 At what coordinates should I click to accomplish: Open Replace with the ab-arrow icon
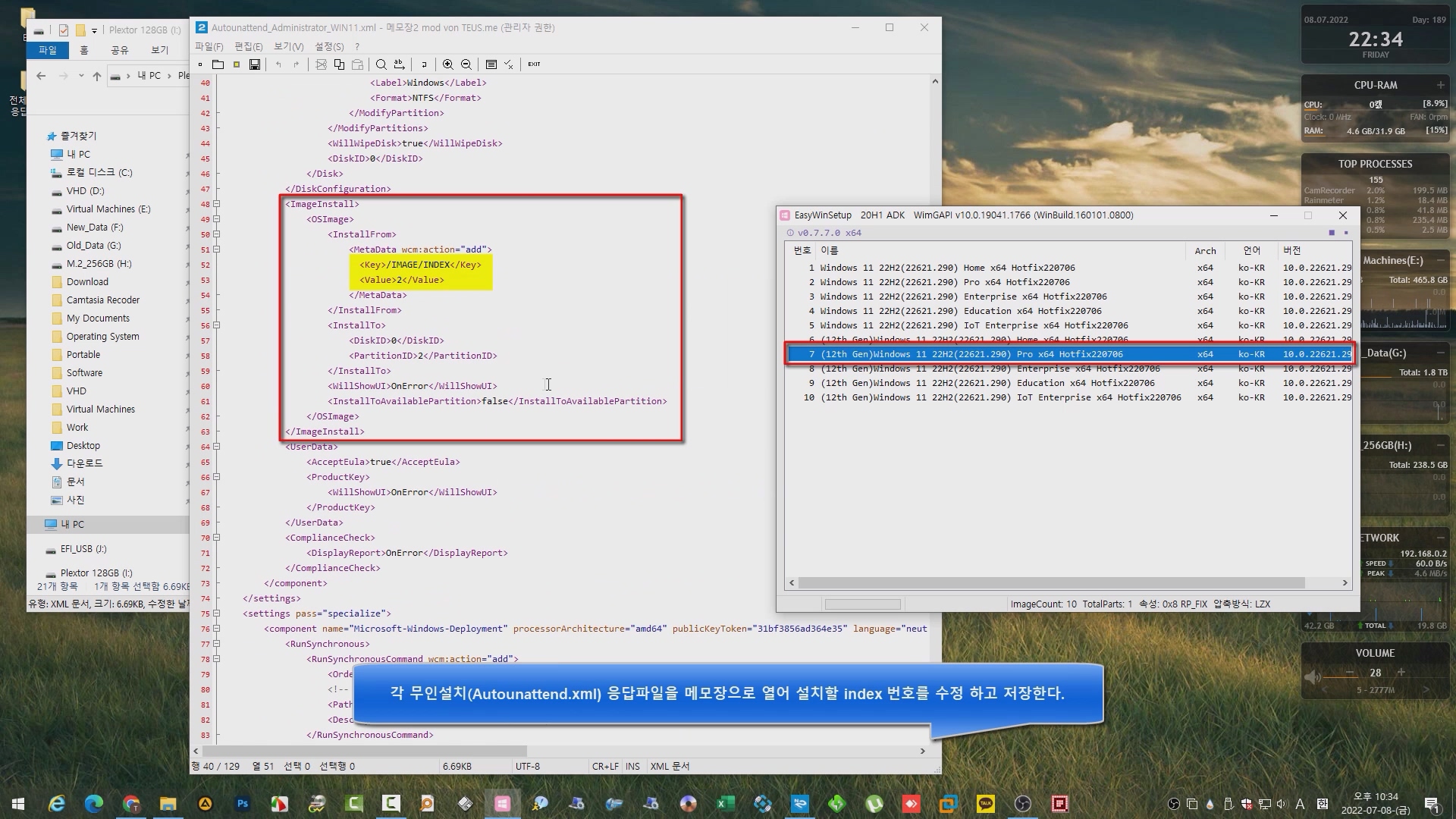(x=400, y=64)
